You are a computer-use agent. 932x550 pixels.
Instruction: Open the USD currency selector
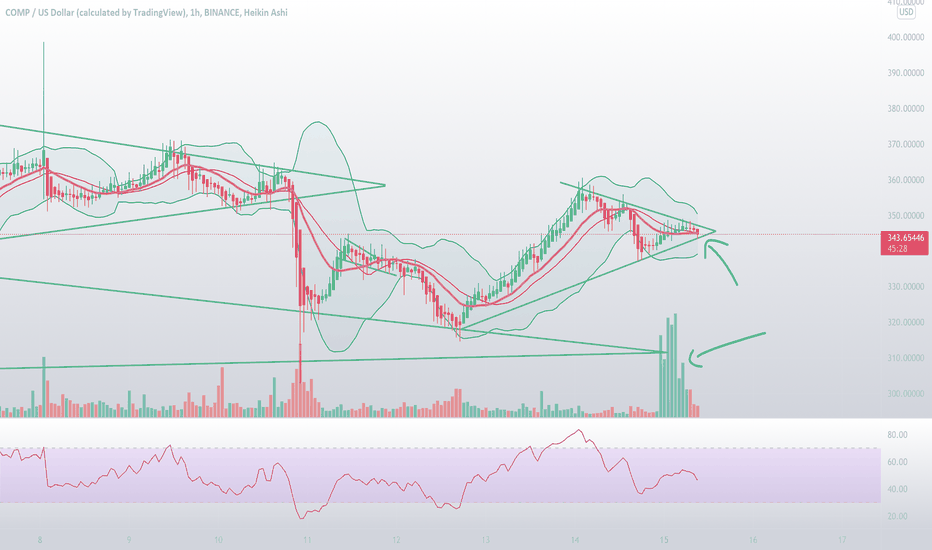(x=906, y=12)
